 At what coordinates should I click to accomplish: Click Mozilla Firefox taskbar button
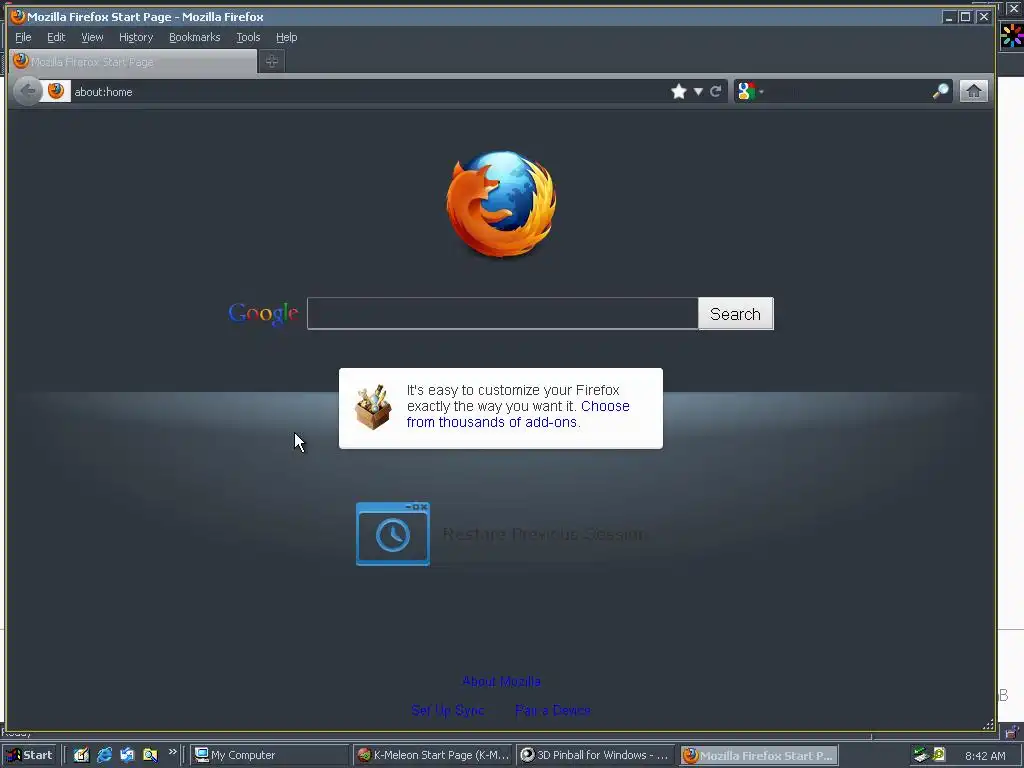(x=759, y=755)
